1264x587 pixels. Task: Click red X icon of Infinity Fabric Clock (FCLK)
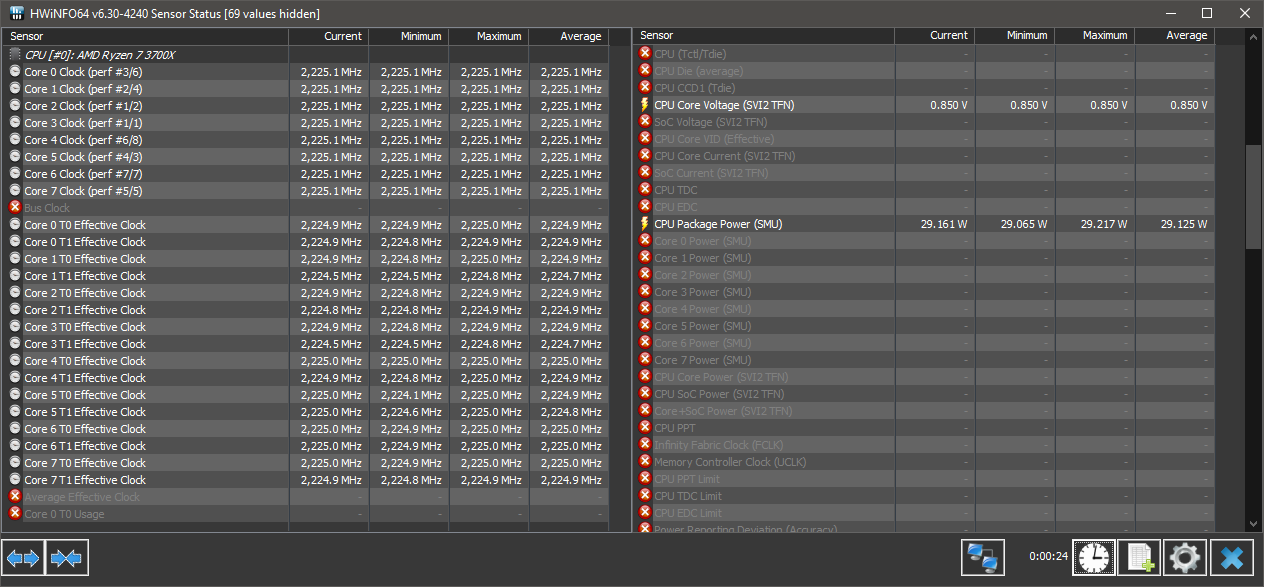pos(645,445)
